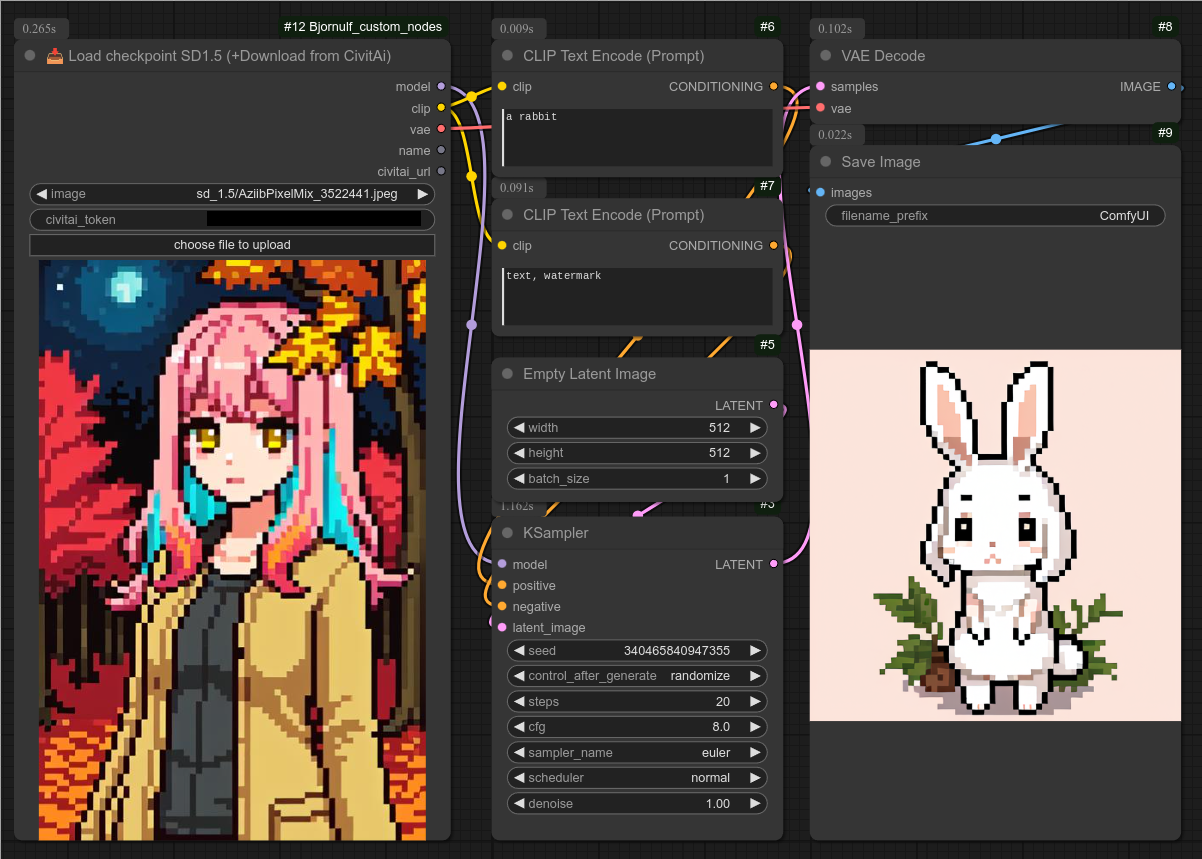Click the filename_prefix ComfyUI field

point(995,216)
